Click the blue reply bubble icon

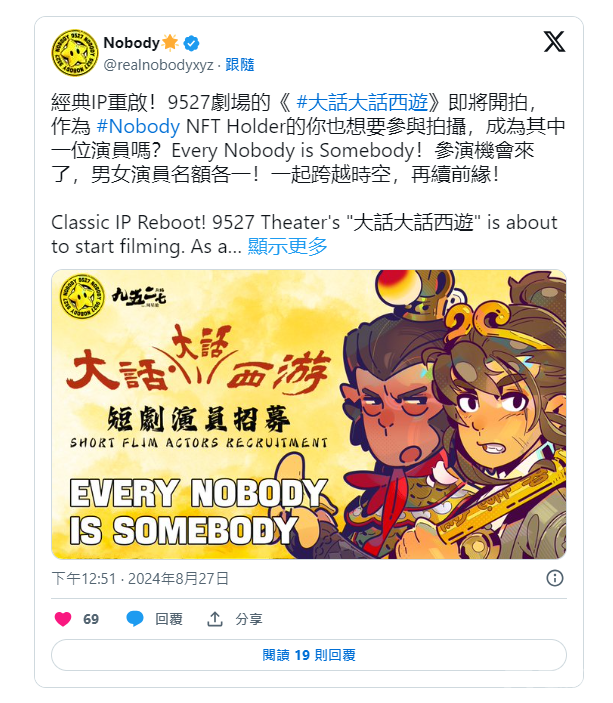[135, 619]
